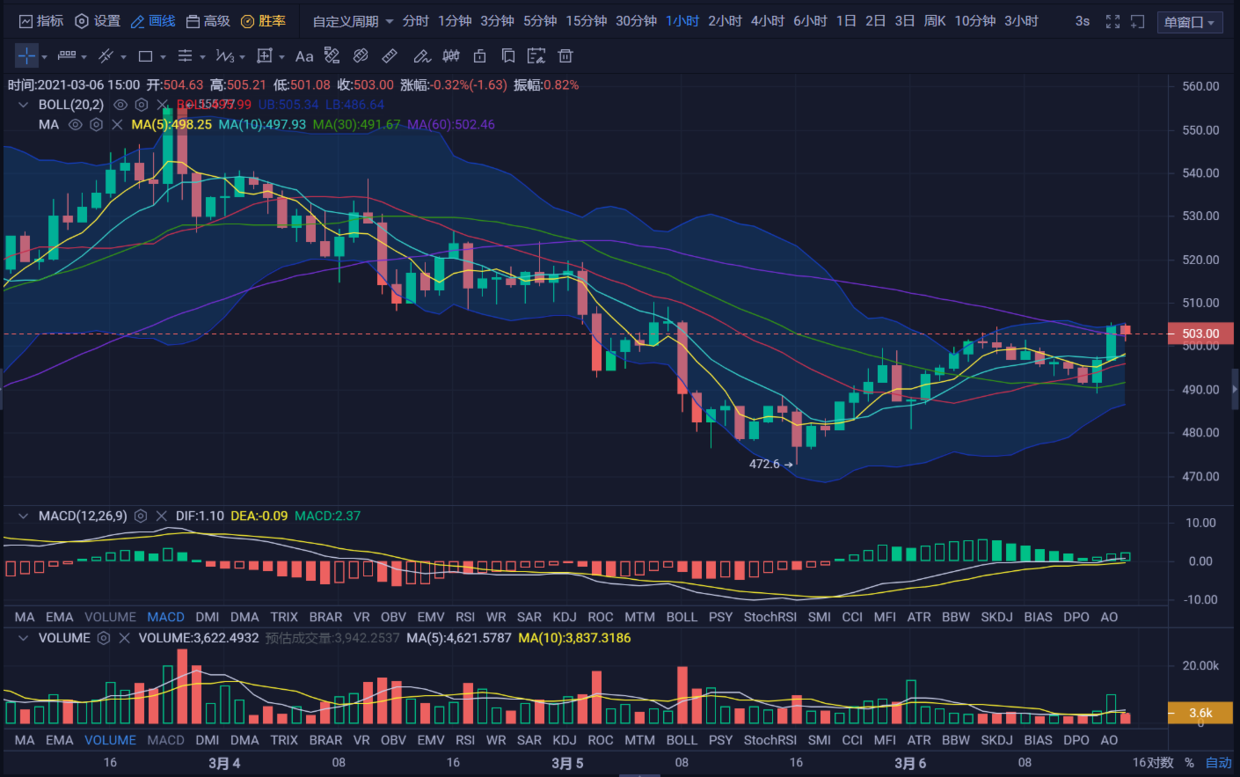Expand the 单窗口 window layout dropdown
Screen dimensions: 1240x777
coord(1189,22)
